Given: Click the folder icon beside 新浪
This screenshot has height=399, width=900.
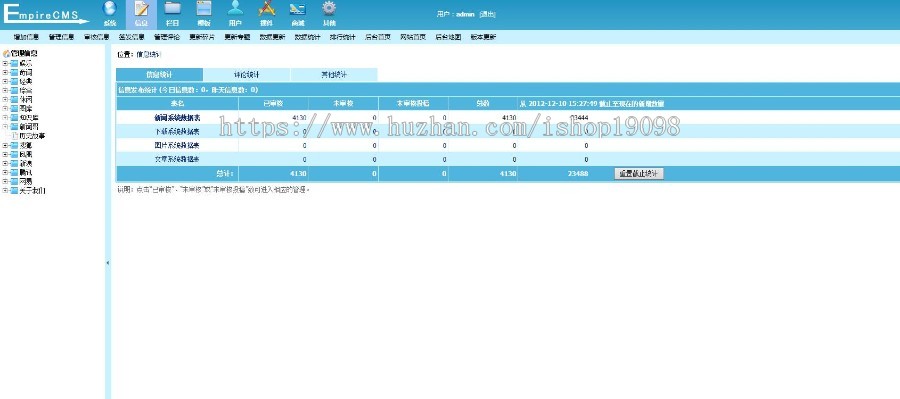Looking at the screenshot, I should click(x=14, y=163).
